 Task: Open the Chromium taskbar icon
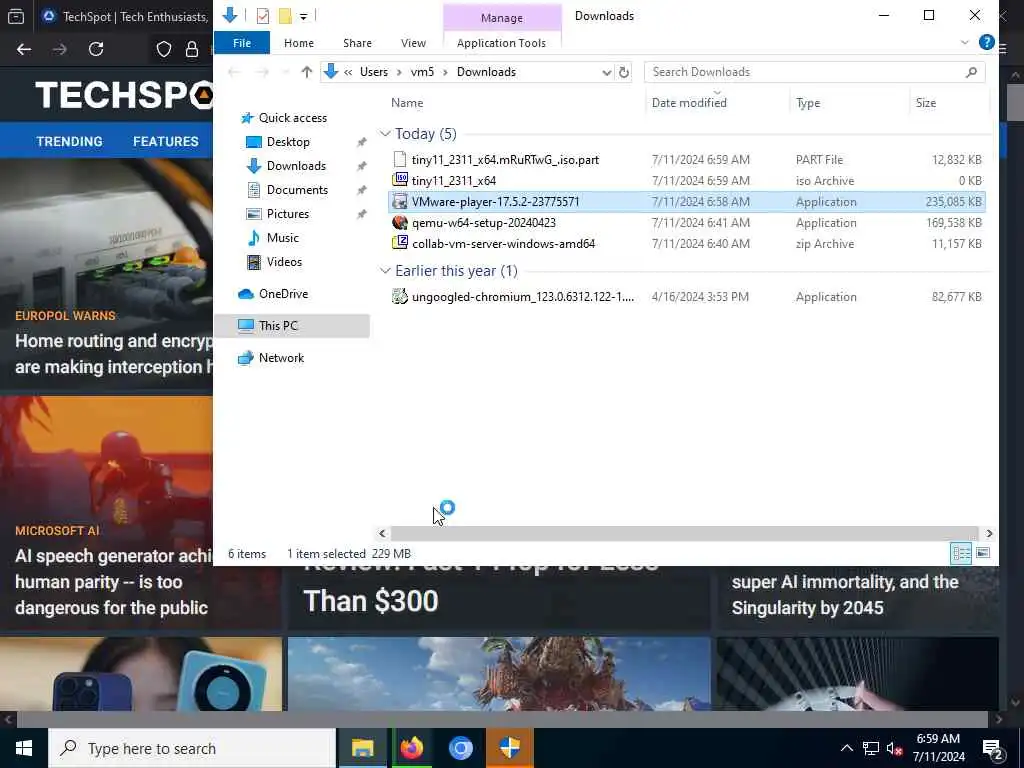460,748
